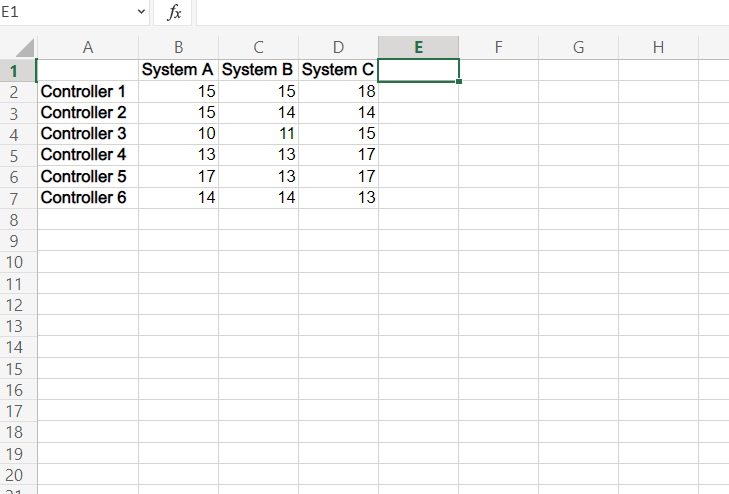The image size is (729, 494).
Task: Select row 6 header
Action: coord(18,177)
